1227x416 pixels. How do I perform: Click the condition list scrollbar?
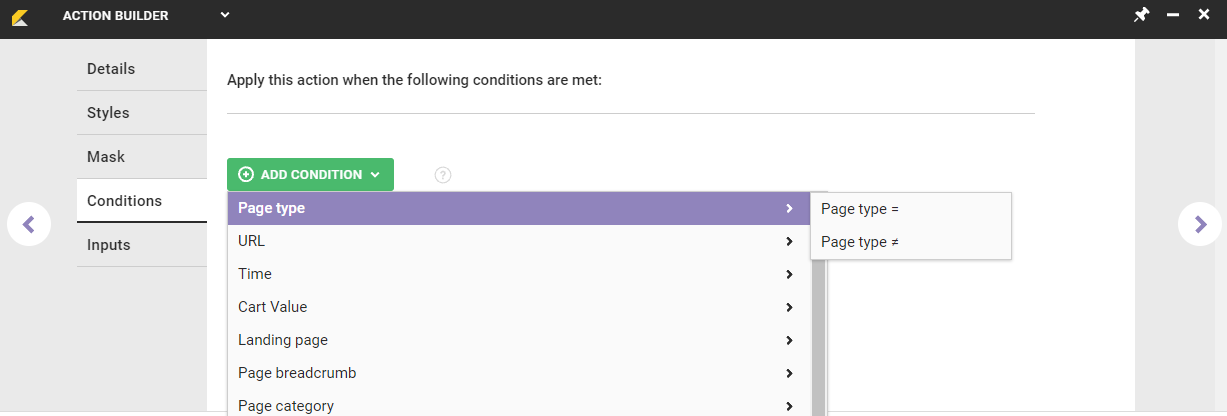[x=818, y=330]
